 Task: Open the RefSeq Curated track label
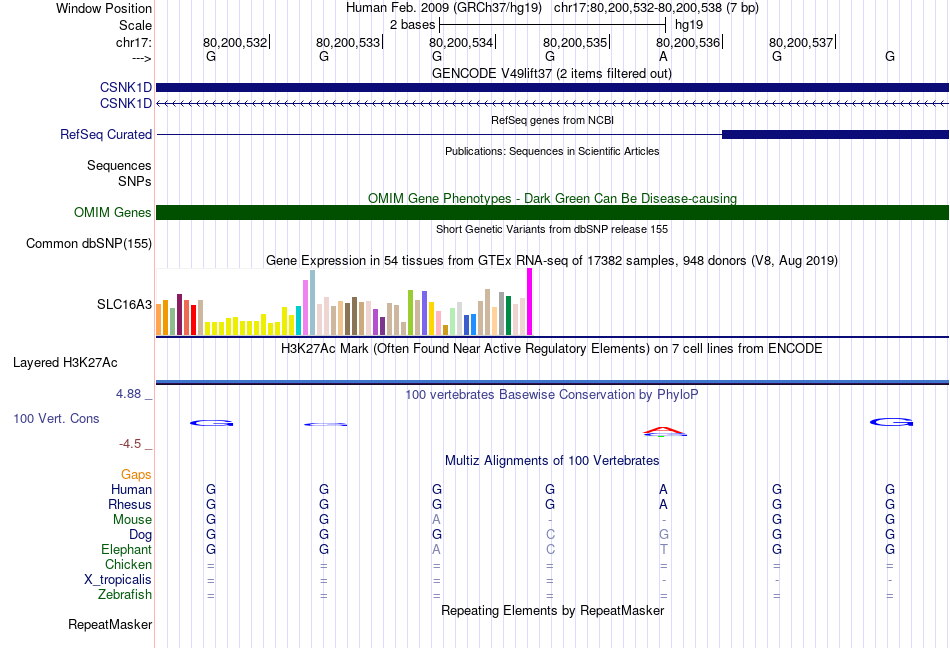[x=105, y=134]
